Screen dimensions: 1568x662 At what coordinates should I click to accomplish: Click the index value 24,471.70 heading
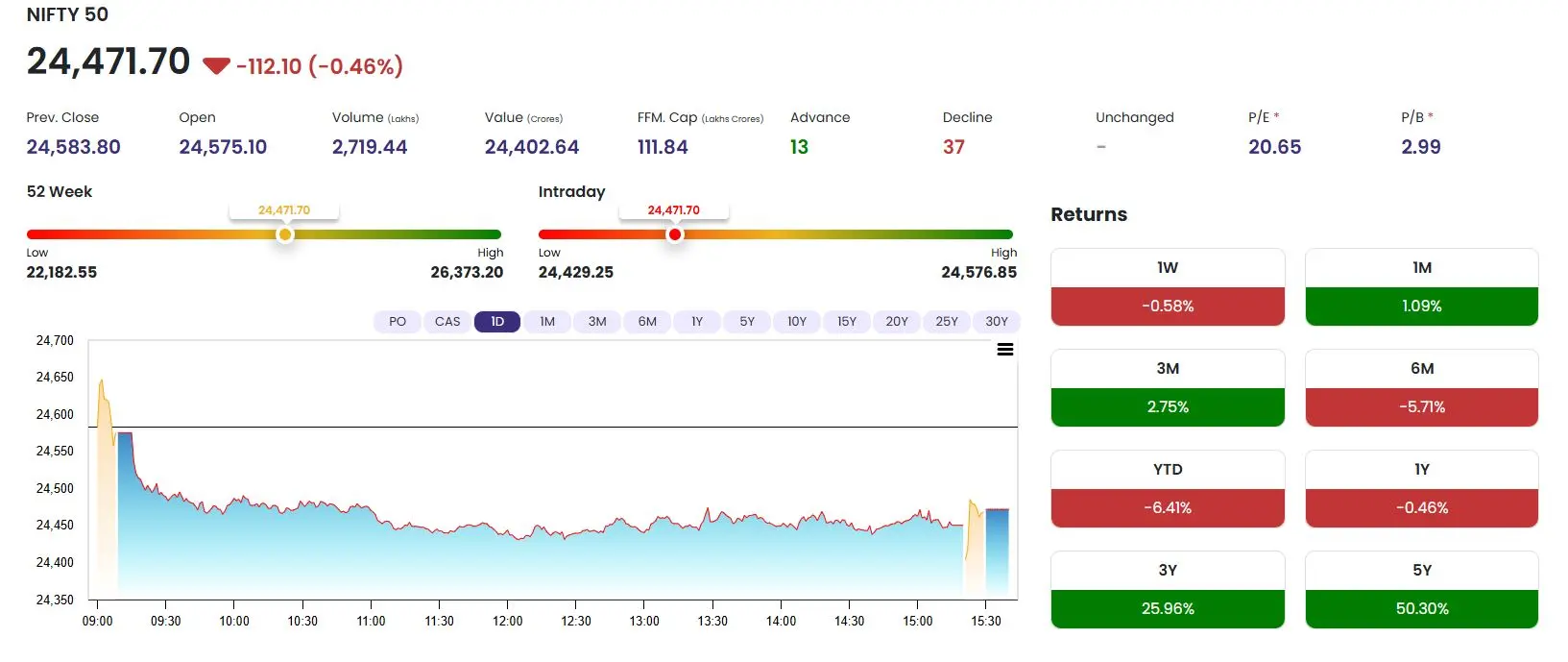click(109, 61)
